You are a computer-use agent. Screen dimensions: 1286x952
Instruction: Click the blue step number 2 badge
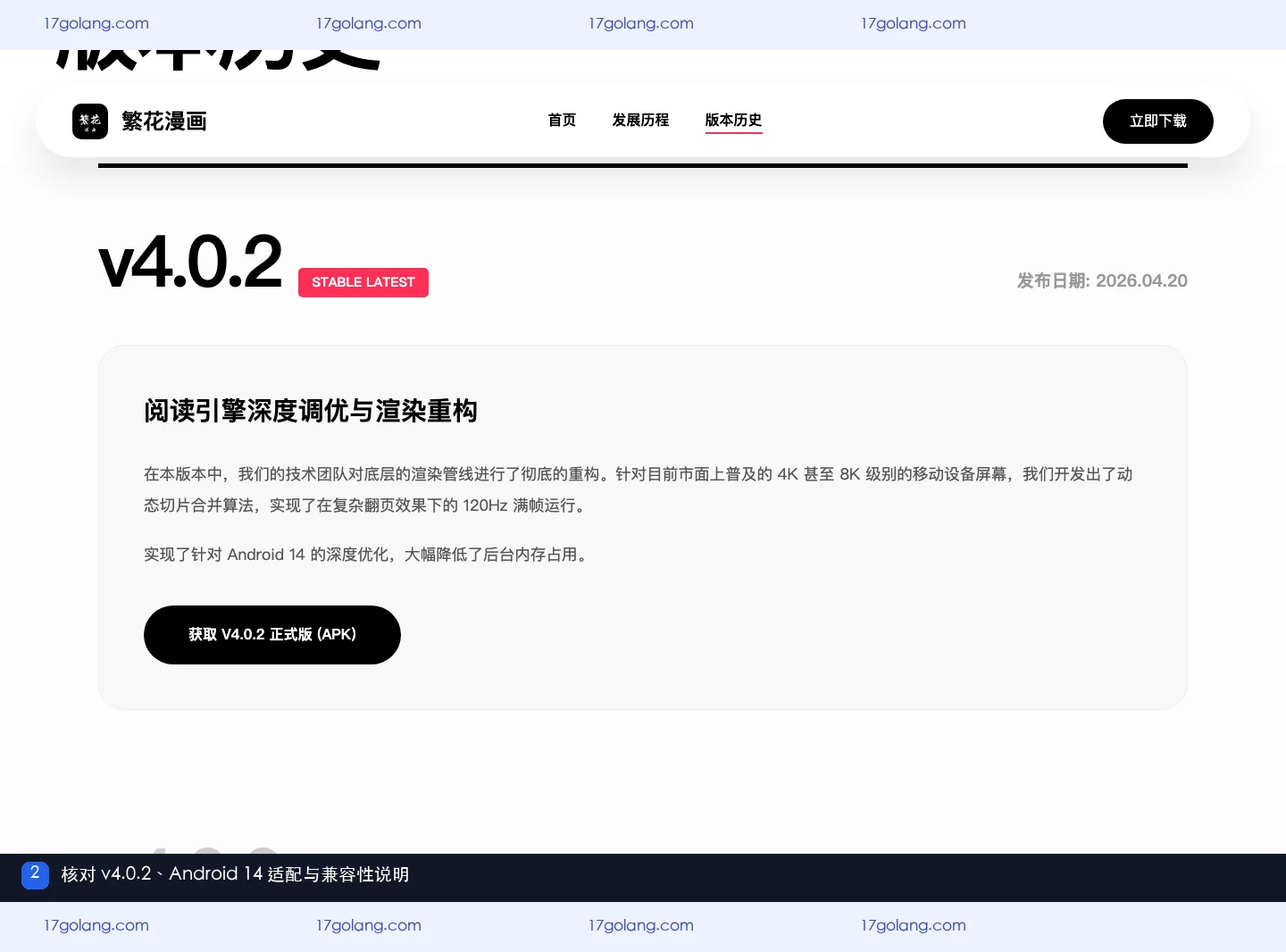tap(35, 874)
